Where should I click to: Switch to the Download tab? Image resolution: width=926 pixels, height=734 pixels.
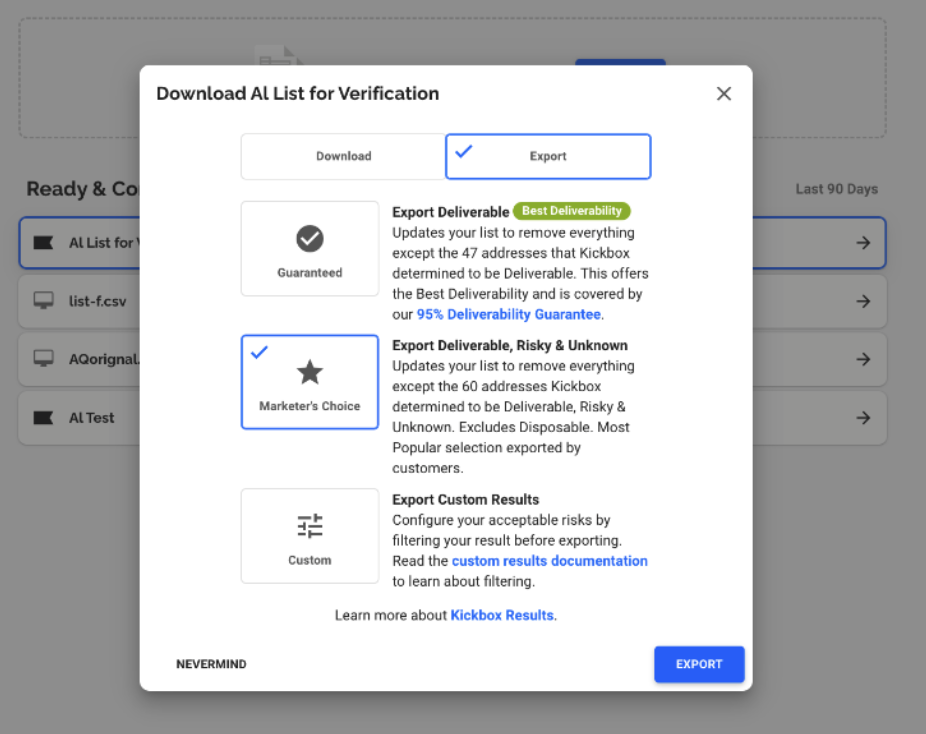[x=343, y=156]
